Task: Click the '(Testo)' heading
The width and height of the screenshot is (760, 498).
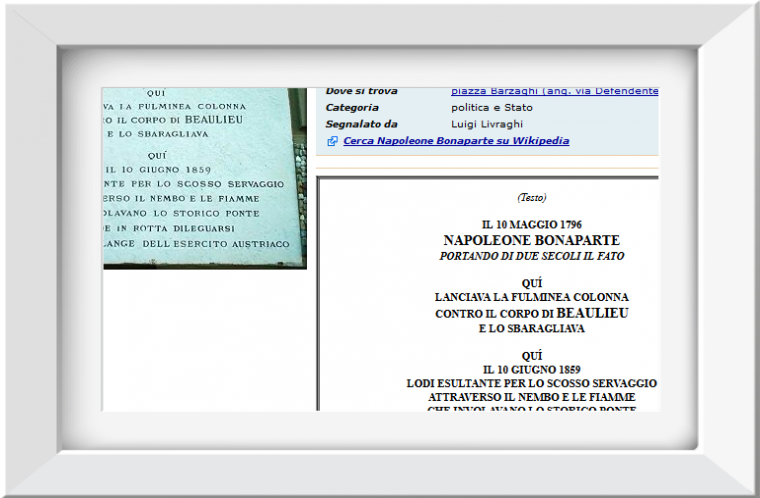Action: tap(532, 197)
